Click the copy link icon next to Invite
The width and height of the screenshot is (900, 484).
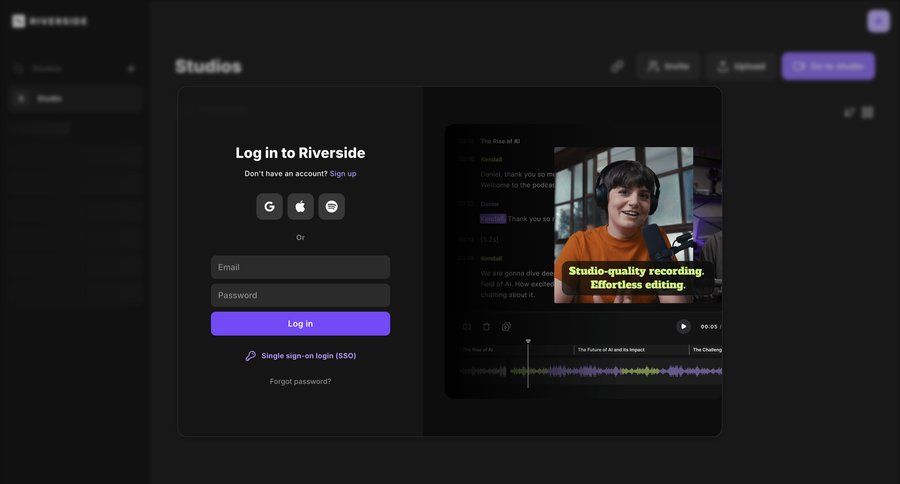(x=617, y=66)
